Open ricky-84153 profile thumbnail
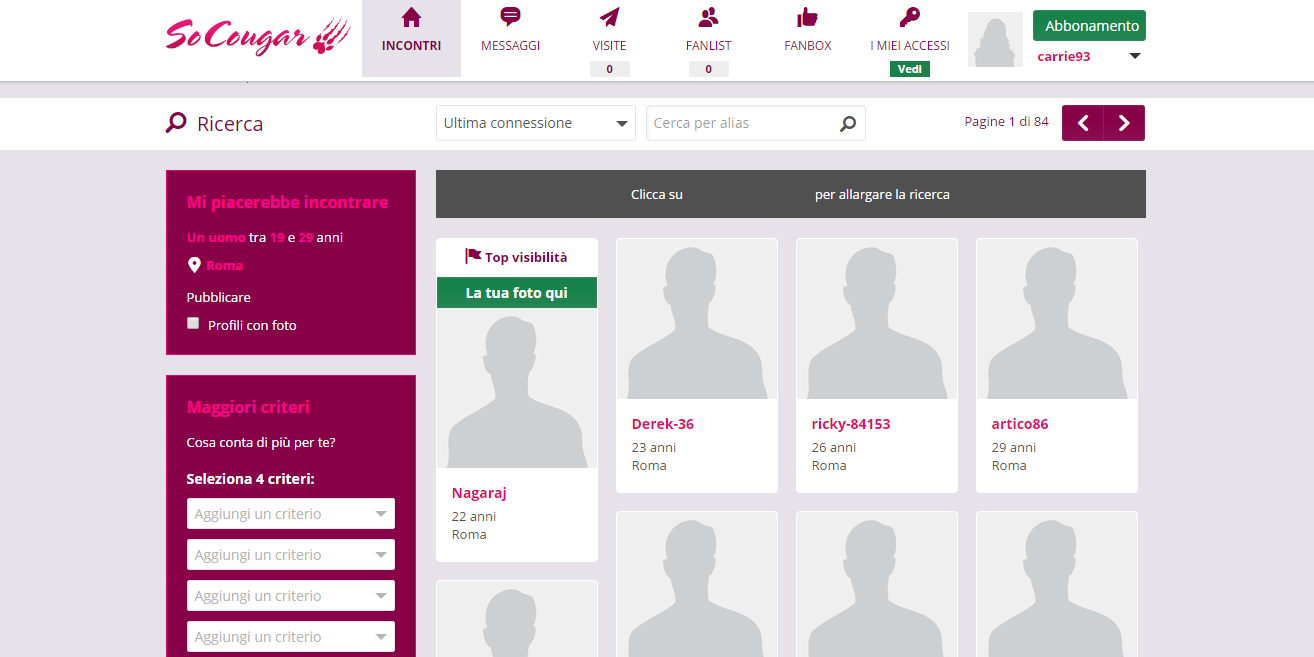Screen dimensions: 1314x657 876,319
